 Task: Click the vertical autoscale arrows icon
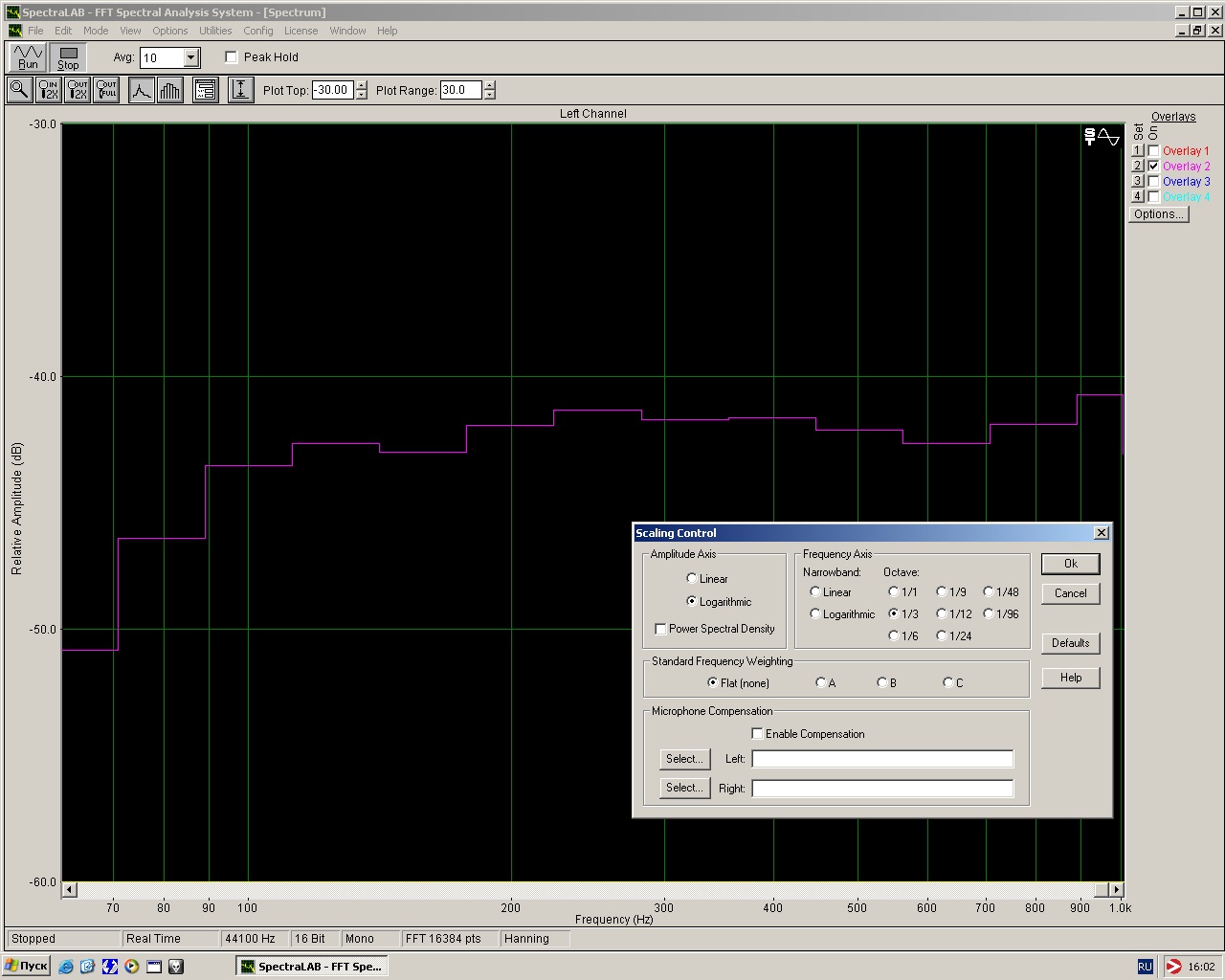click(240, 90)
